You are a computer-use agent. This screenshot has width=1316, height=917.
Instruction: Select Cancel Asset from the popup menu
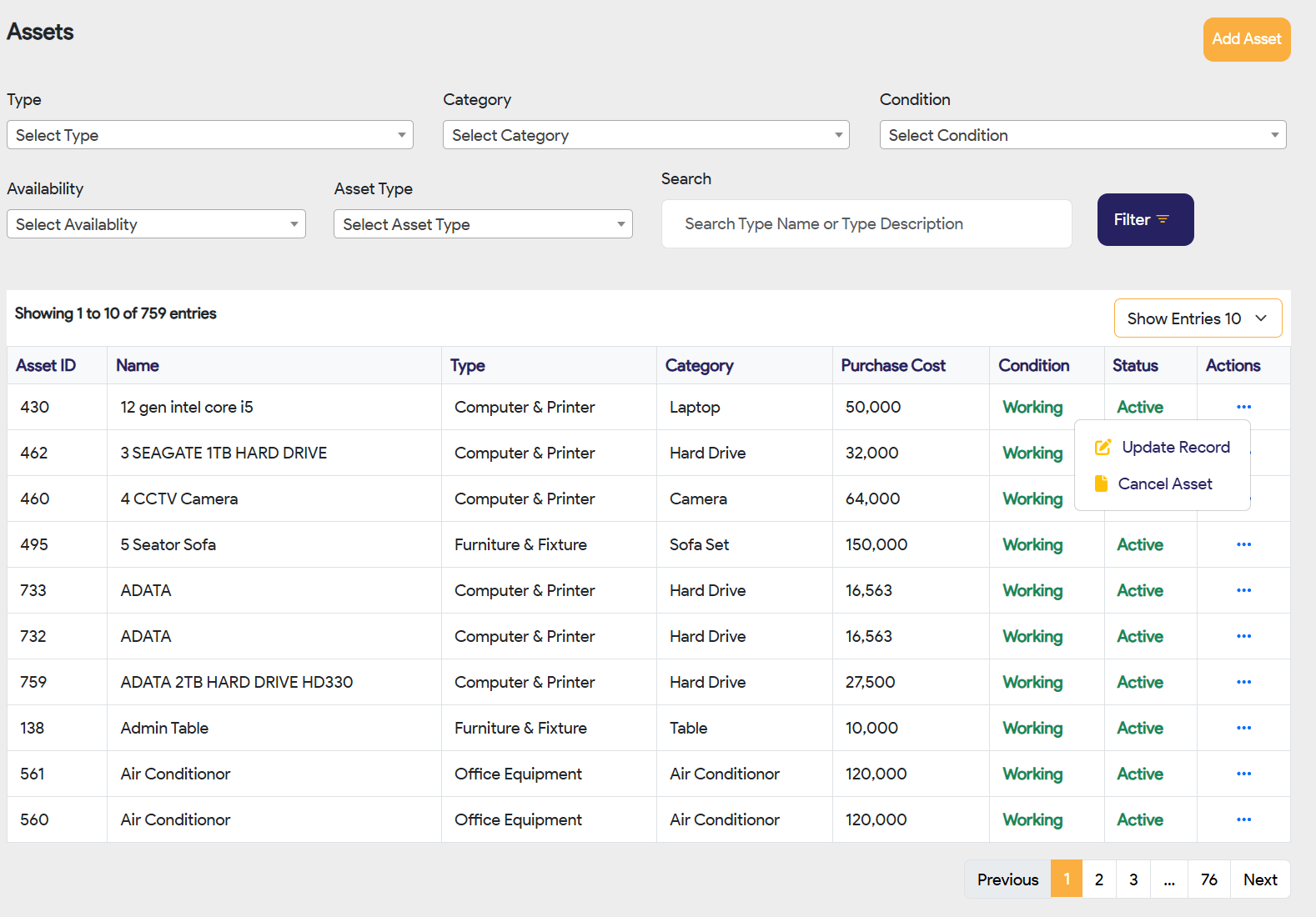click(x=1164, y=484)
